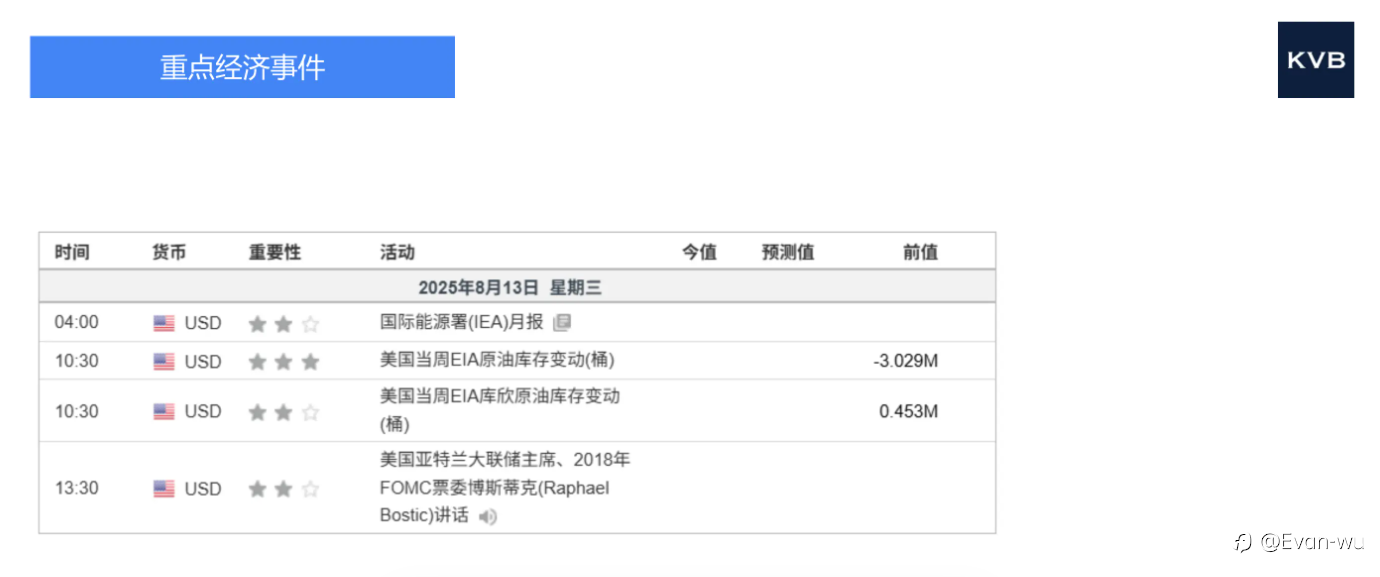Screen dimensions: 1380x577
Task: Click the 活动 column header
Action: [397, 252]
